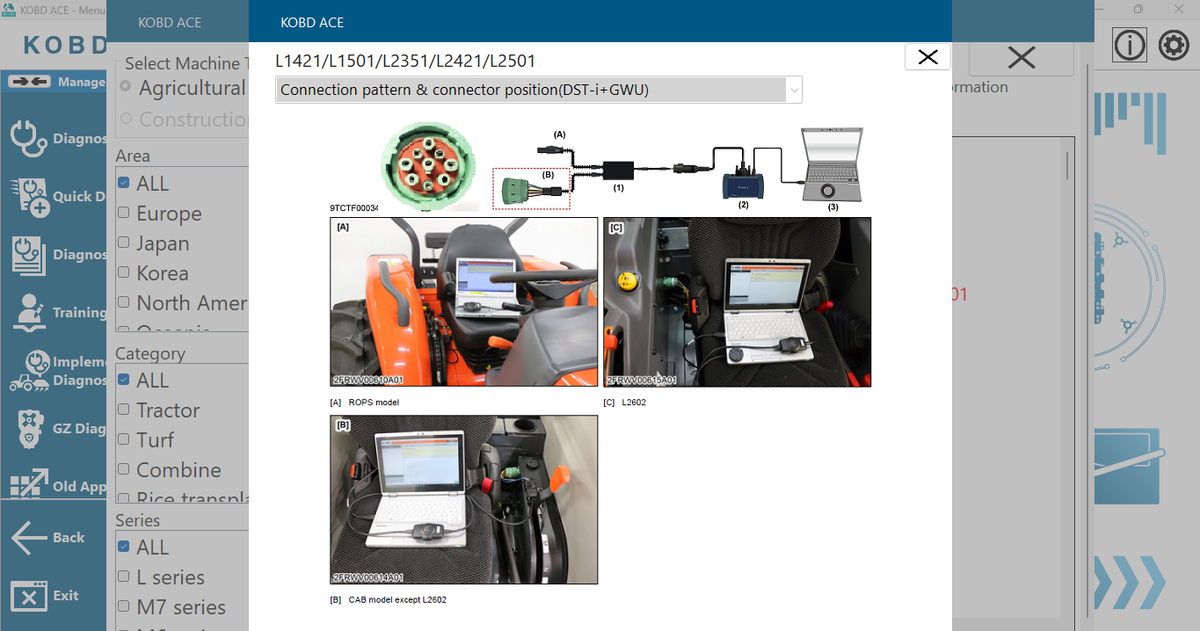Click the '[C] L2602' caption
This screenshot has height=631, width=1200.
624,402
